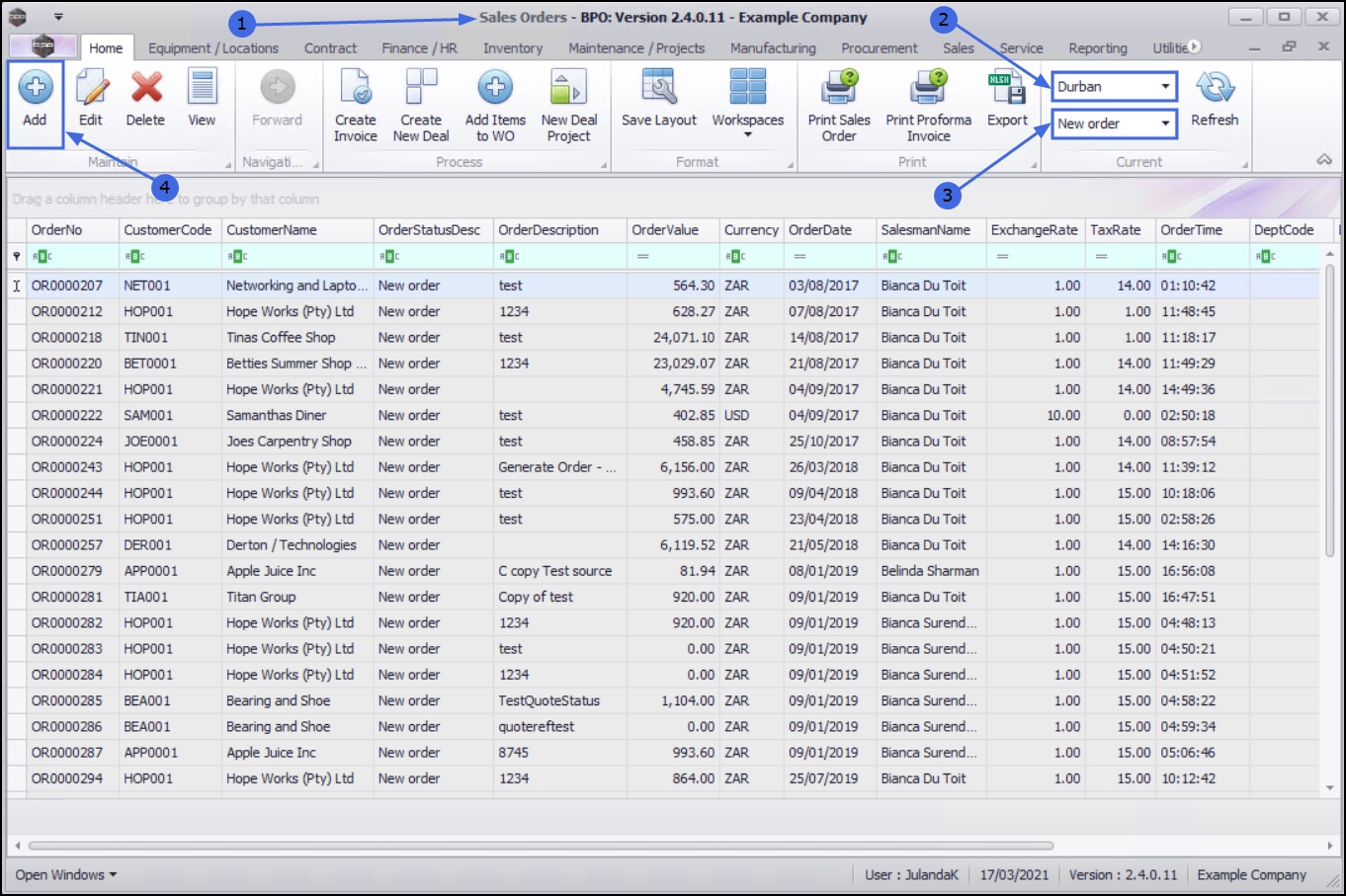
Task: Sort by the OrderNo column header
Action: click(73, 230)
